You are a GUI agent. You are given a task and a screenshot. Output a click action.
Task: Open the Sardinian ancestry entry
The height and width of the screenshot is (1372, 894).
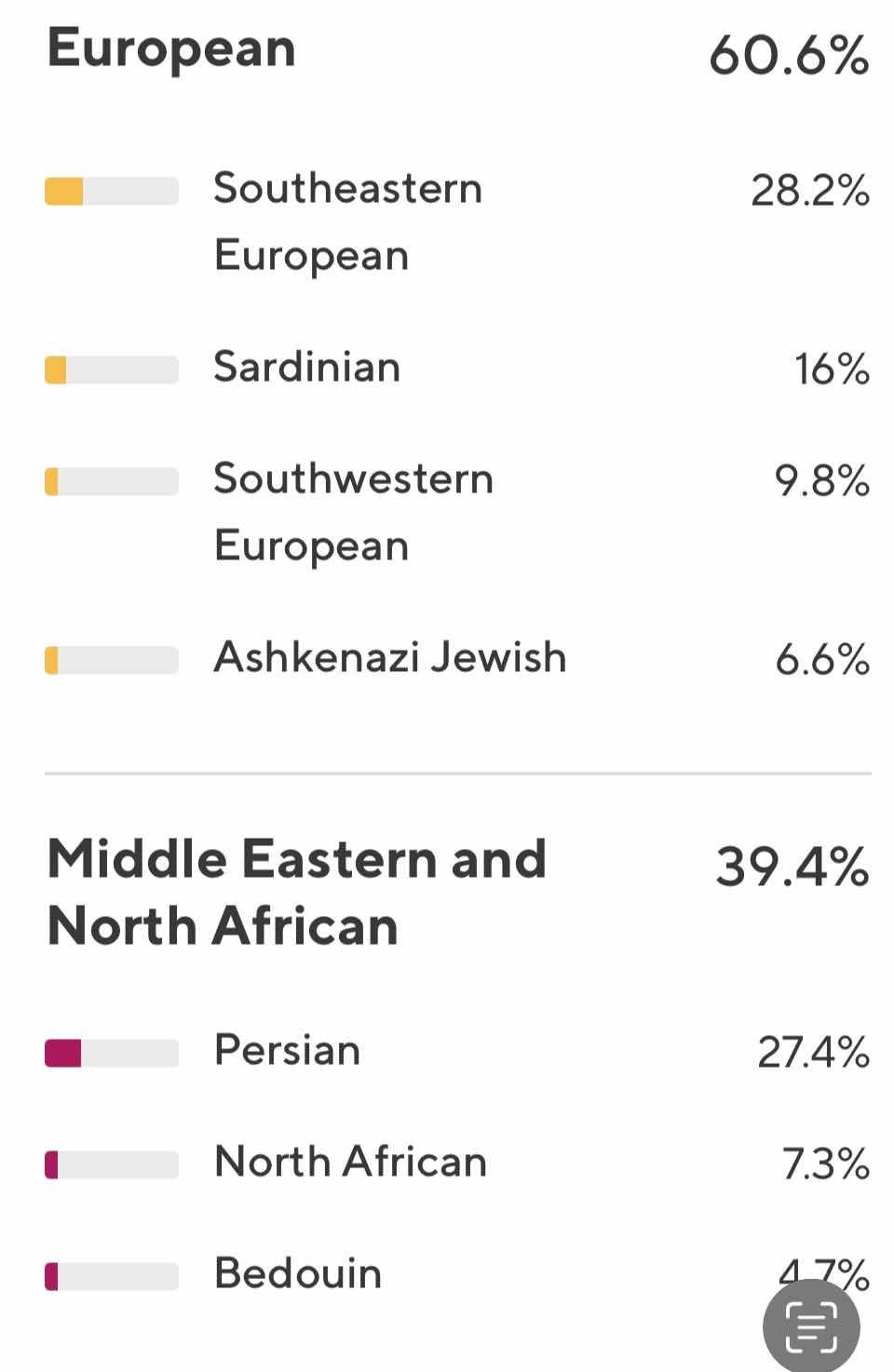457,369
